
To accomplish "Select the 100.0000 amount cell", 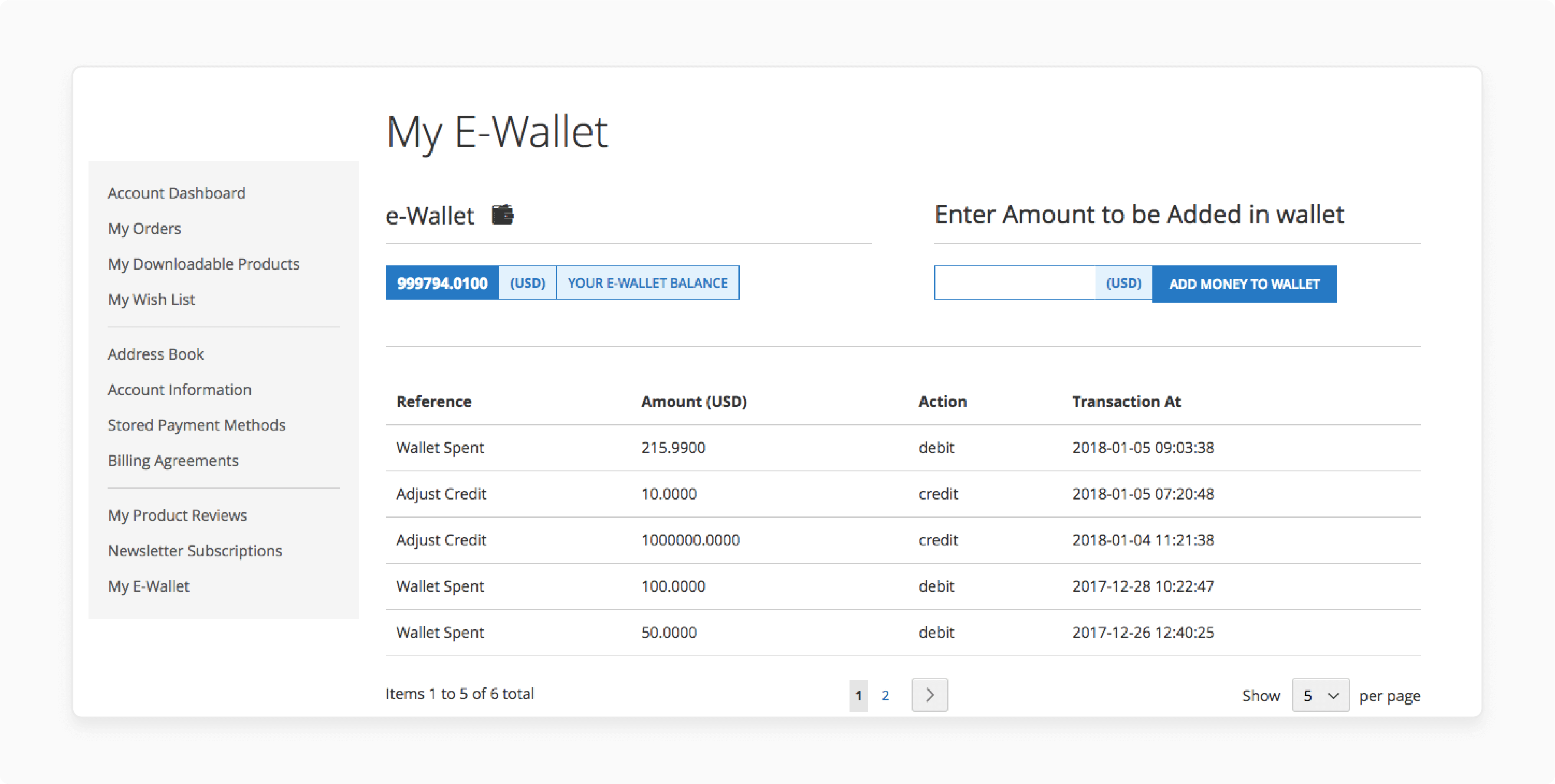I will tap(673, 586).
